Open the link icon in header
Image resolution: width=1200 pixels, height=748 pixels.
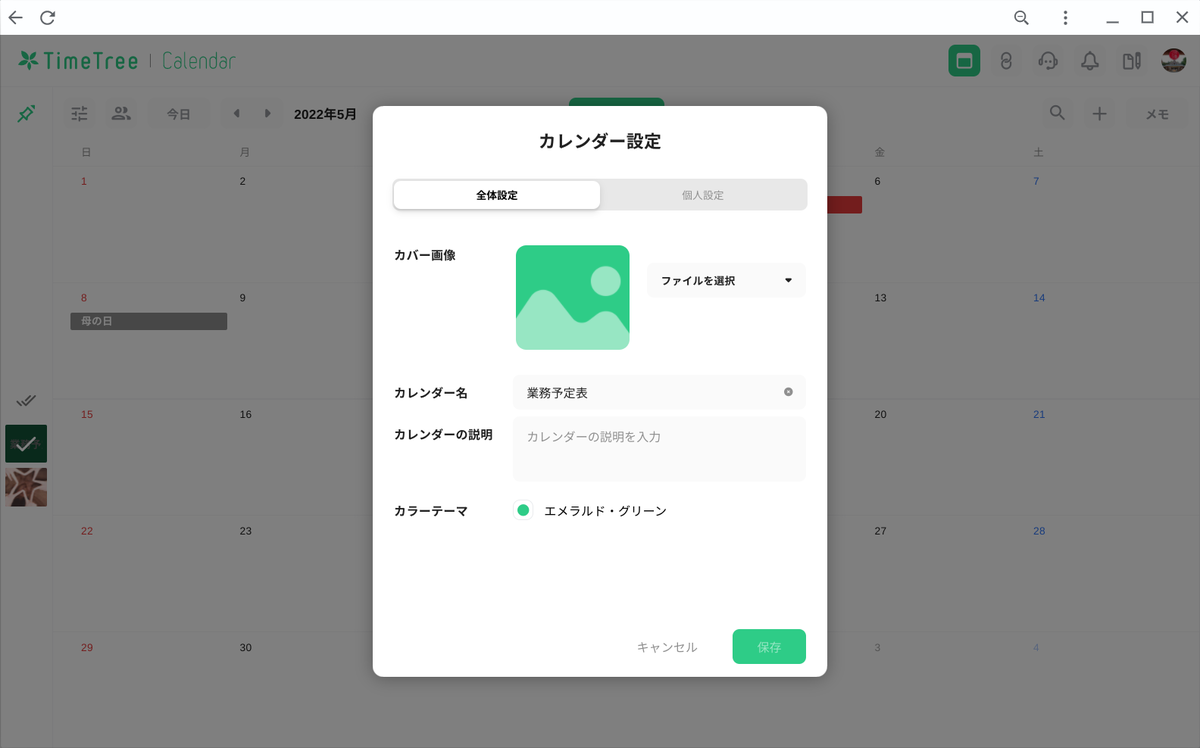1006,61
